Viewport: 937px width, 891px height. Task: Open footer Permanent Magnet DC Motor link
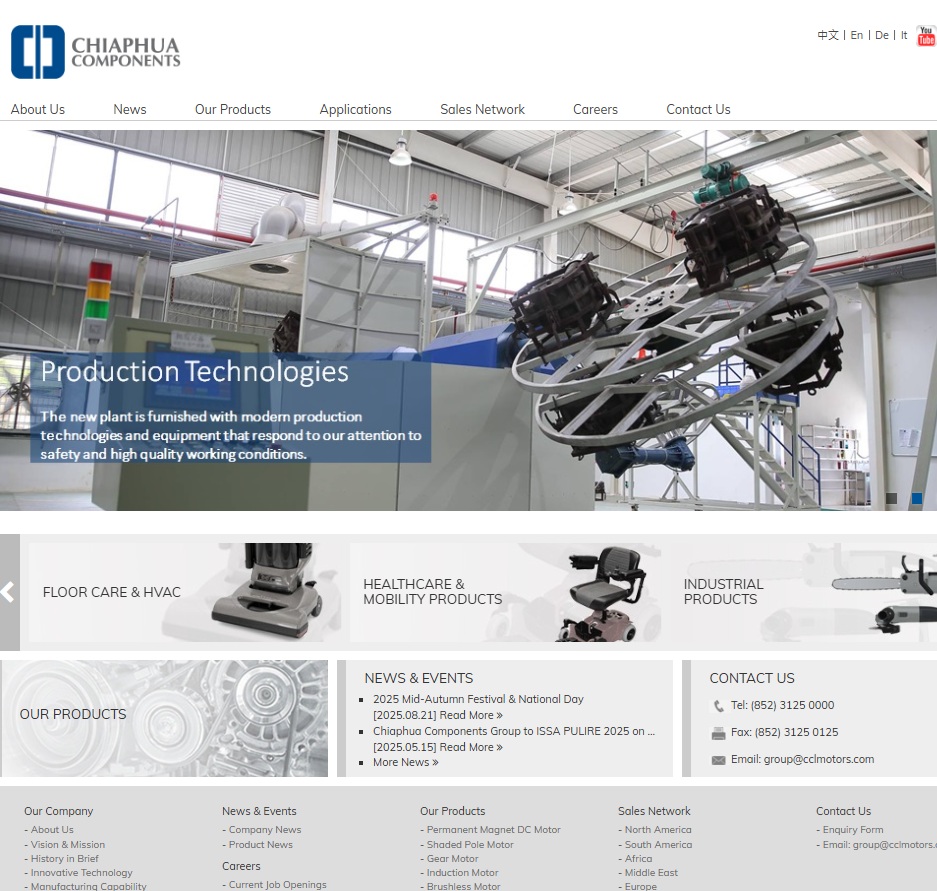click(494, 830)
